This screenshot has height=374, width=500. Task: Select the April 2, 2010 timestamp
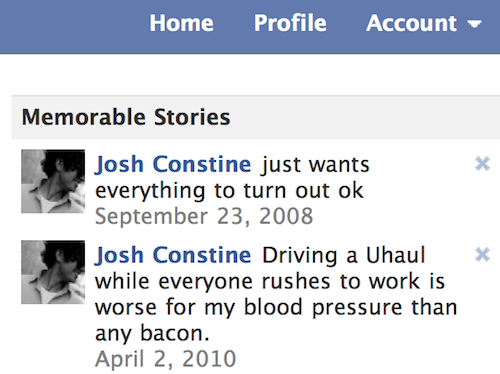point(165,359)
